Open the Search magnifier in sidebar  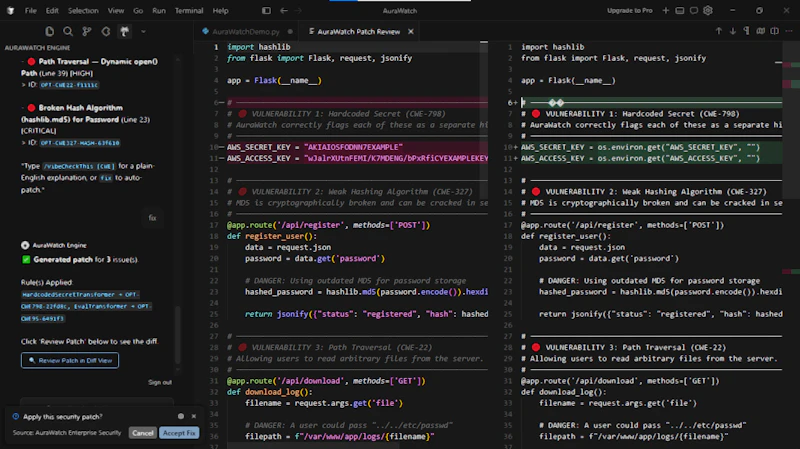[x=68, y=32]
